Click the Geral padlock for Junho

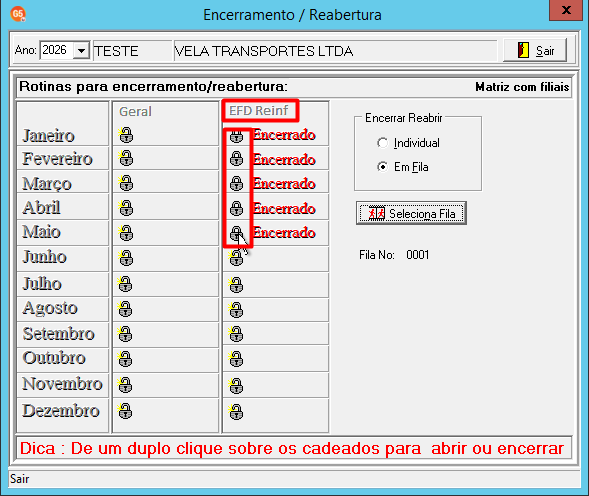coord(126,258)
